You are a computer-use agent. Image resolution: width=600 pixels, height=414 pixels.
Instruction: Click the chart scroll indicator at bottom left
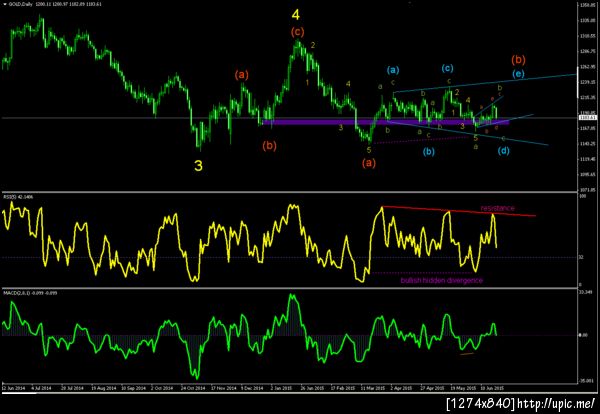[x=19, y=393]
